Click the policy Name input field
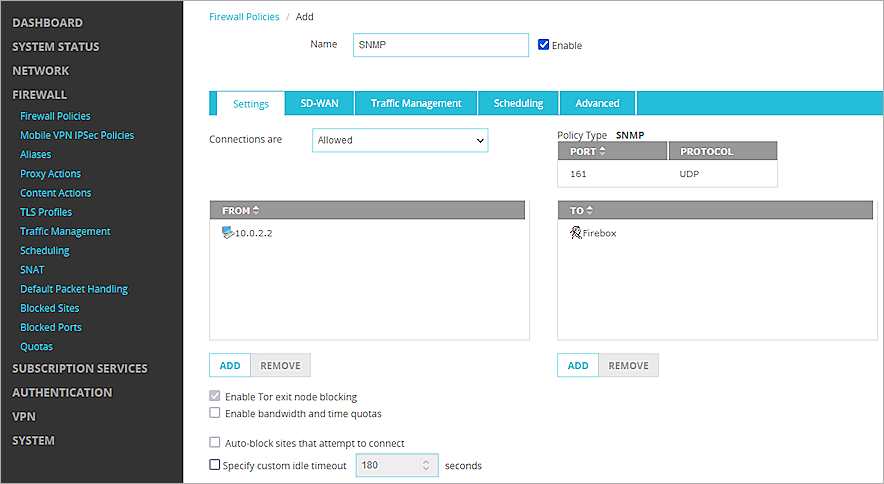This screenshot has width=884, height=484. pos(441,45)
